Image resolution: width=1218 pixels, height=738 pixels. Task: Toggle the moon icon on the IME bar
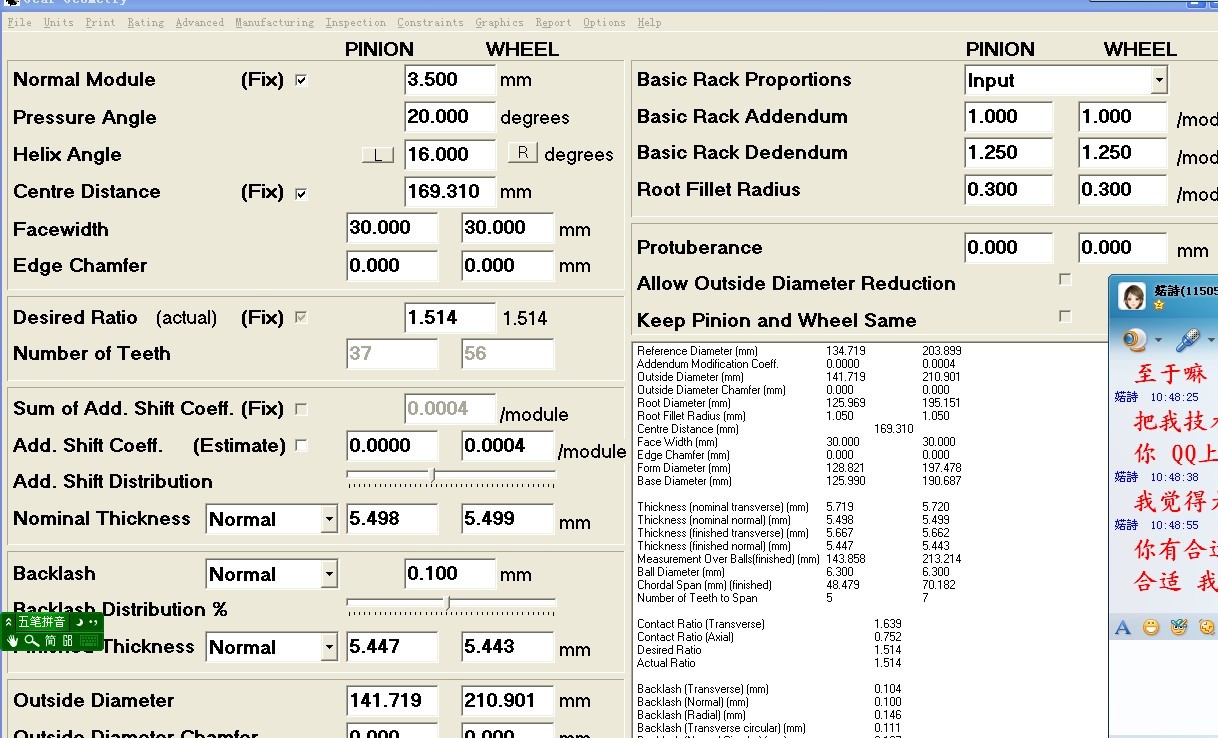point(79,622)
